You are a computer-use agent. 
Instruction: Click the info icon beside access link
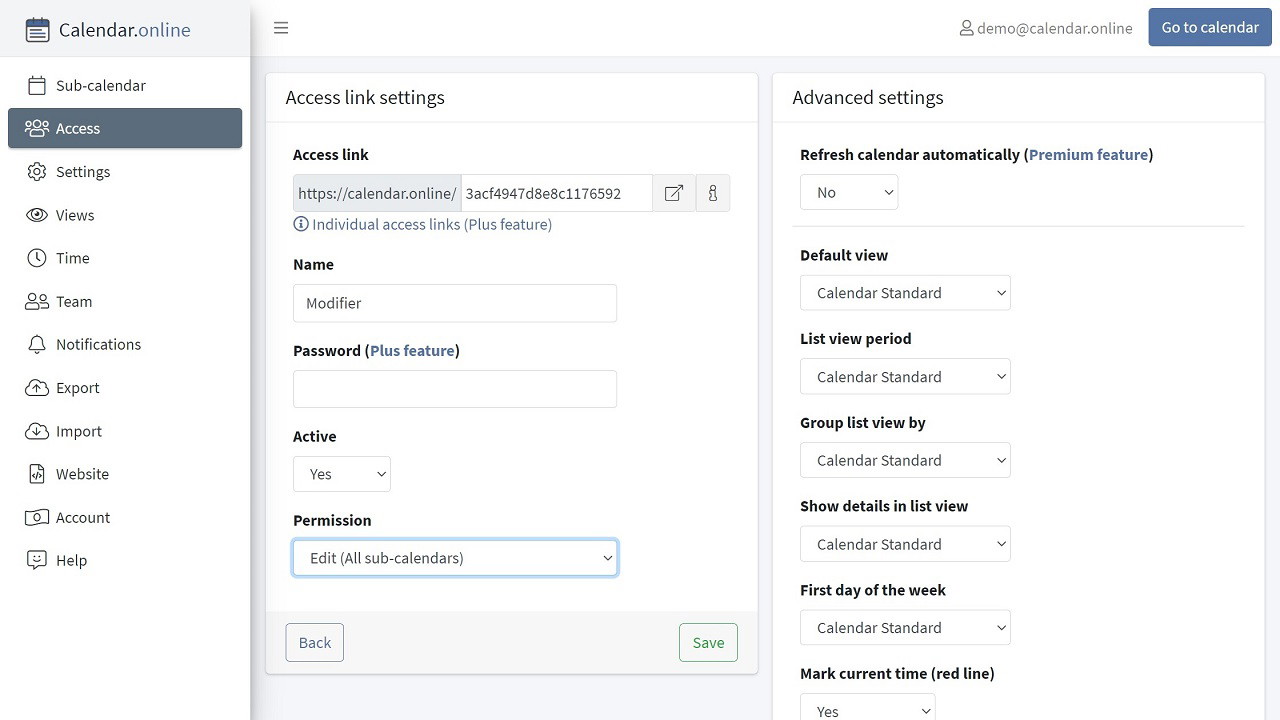[713, 193]
